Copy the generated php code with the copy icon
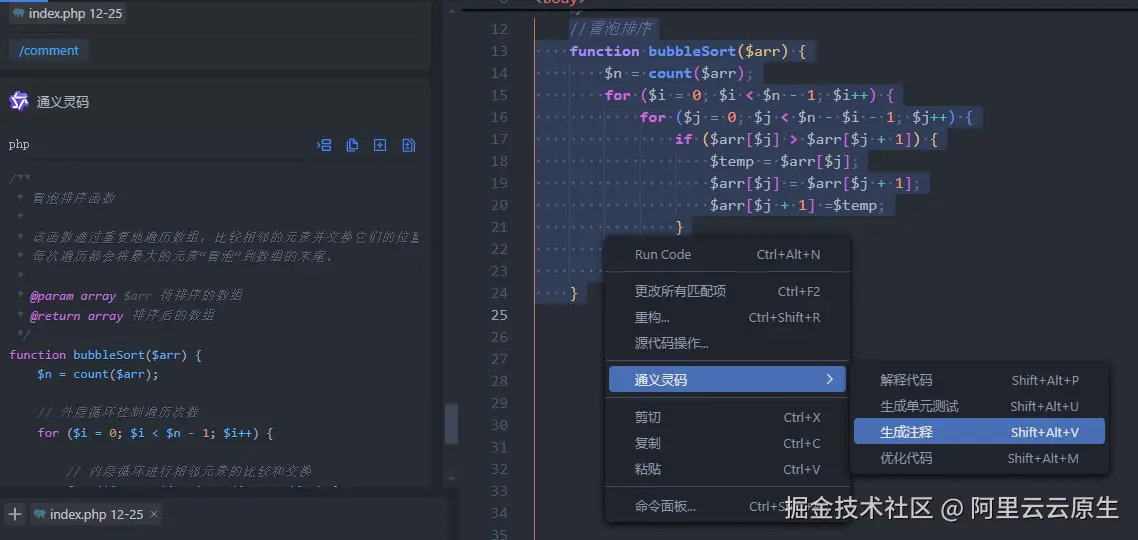The height and width of the screenshot is (540, 1138). (x=353, y=145)
